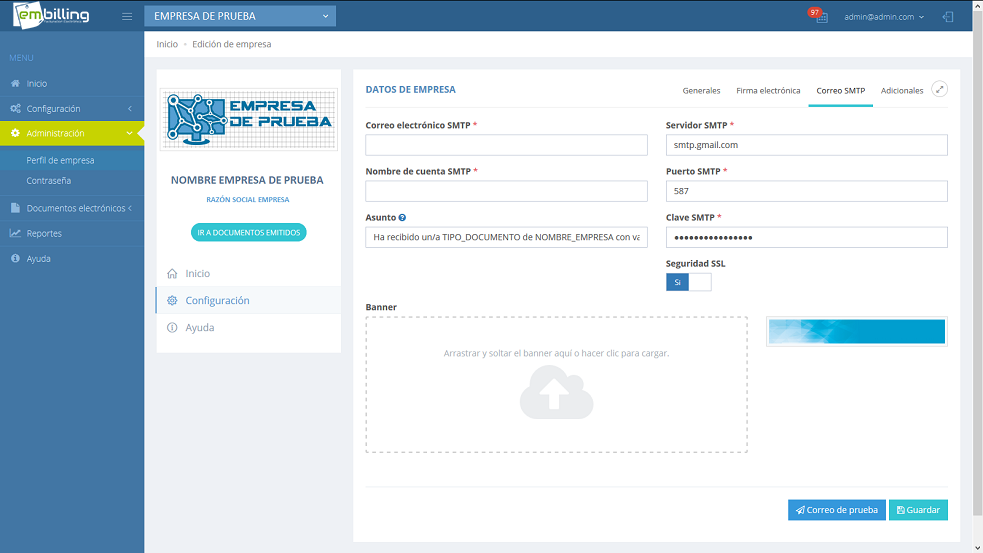Click the cog icon beside Administración

coord(15,133)
